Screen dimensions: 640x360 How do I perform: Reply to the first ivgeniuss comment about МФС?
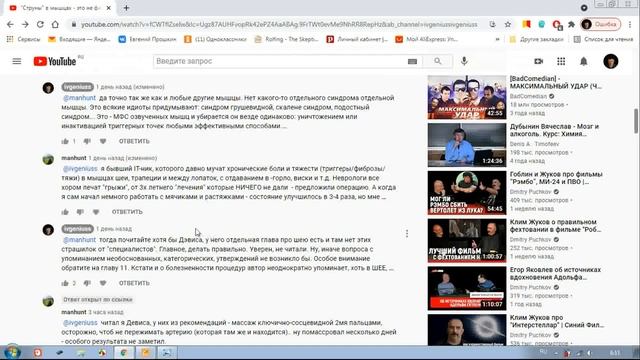coord(134,141)
